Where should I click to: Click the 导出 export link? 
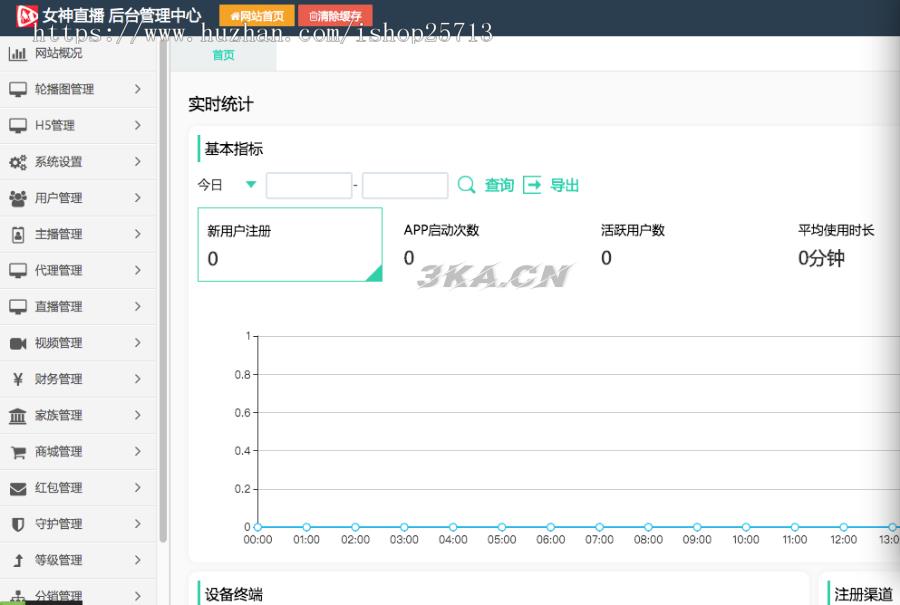pyautogui.click(x=563, y=185)
